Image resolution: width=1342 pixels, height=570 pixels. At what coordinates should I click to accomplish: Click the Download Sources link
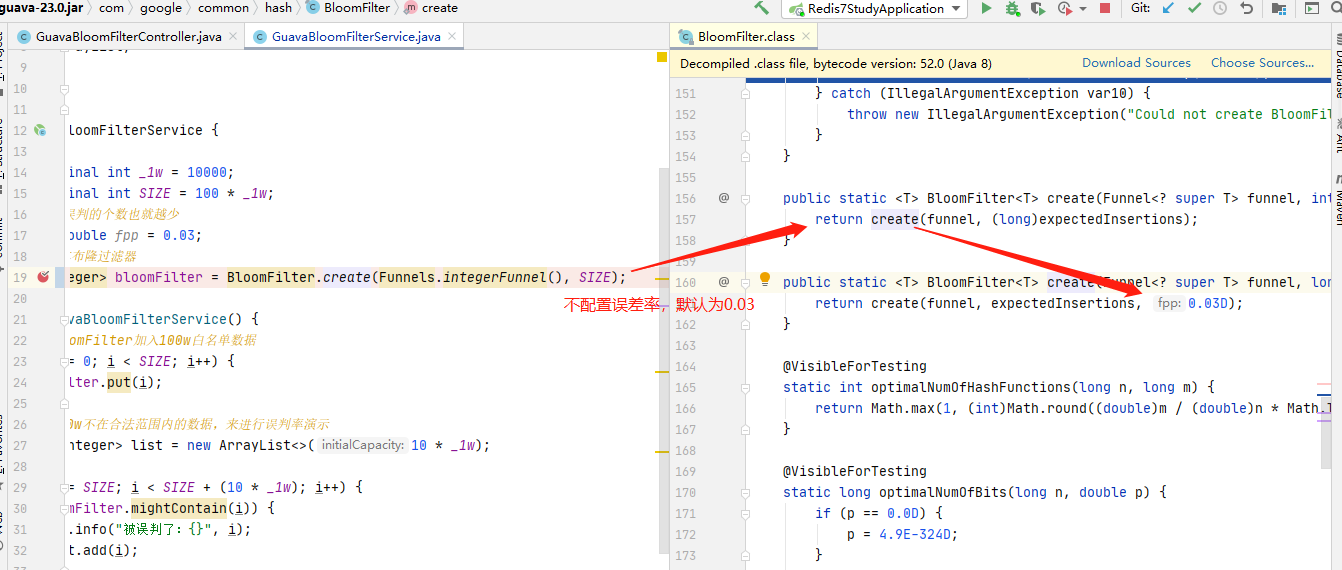tap(1136, 63)
